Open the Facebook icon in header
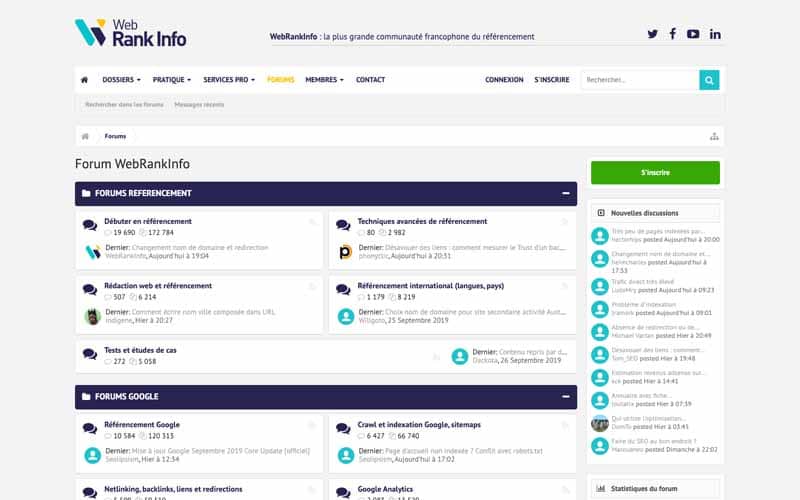The image size is (800, 500). coord(673,34)
